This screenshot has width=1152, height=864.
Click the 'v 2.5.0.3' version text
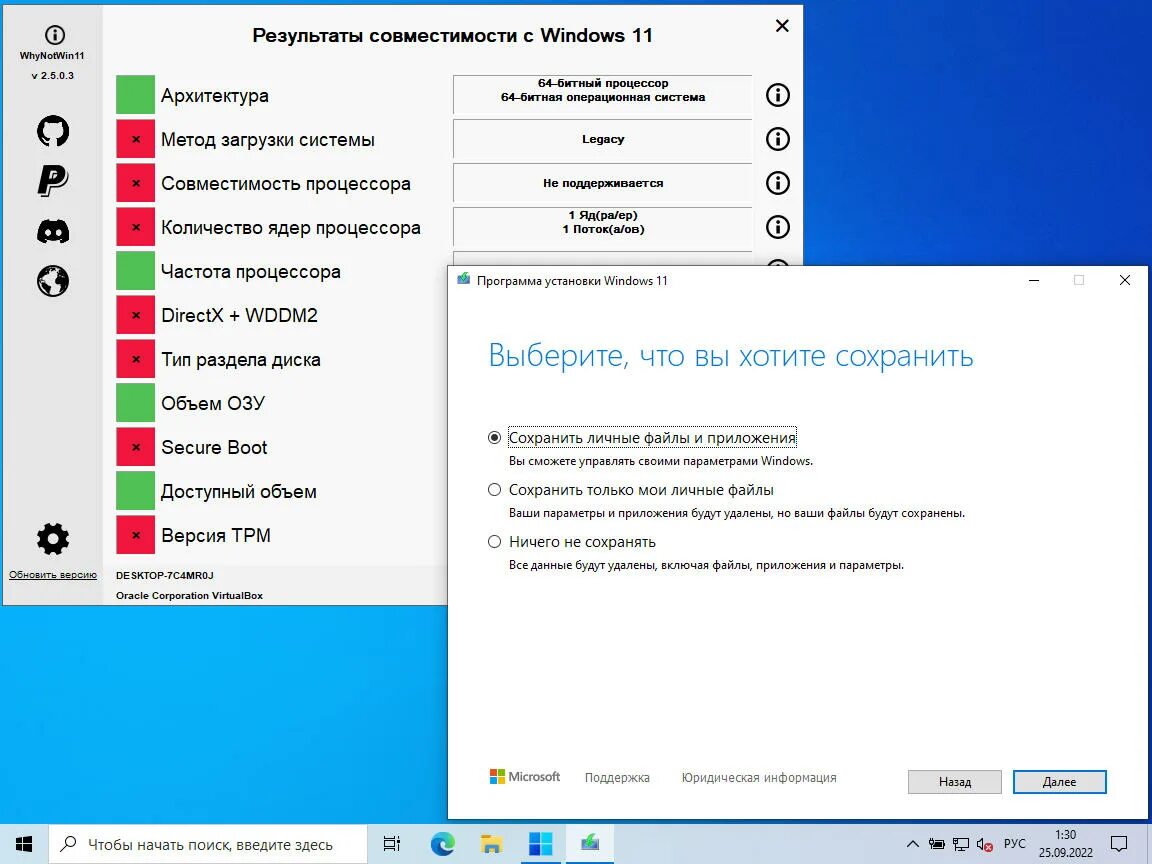click(x=52, y=75)
